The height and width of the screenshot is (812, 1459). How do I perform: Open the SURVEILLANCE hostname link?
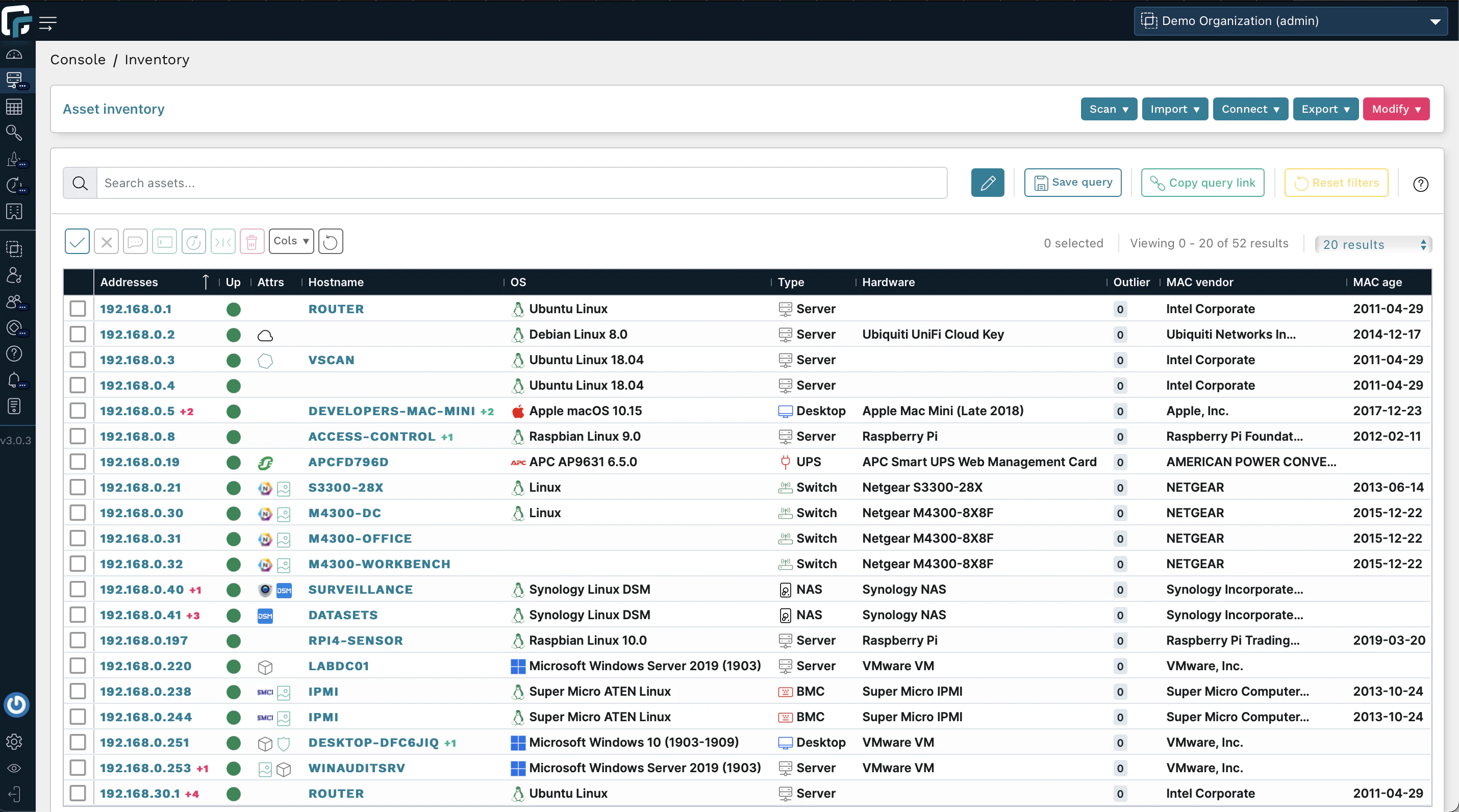360,589
